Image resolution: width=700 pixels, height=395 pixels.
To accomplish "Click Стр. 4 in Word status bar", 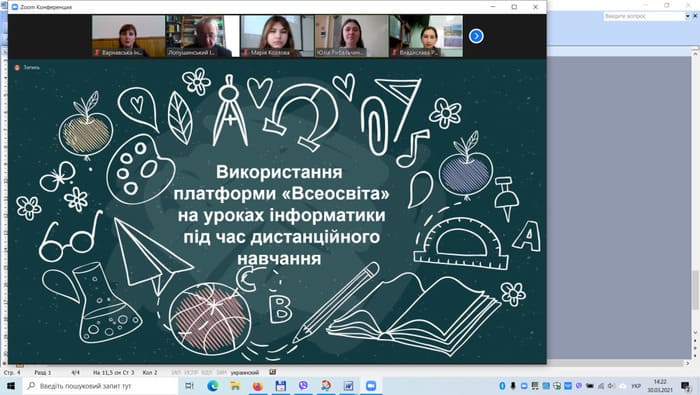I will point(12,372).
